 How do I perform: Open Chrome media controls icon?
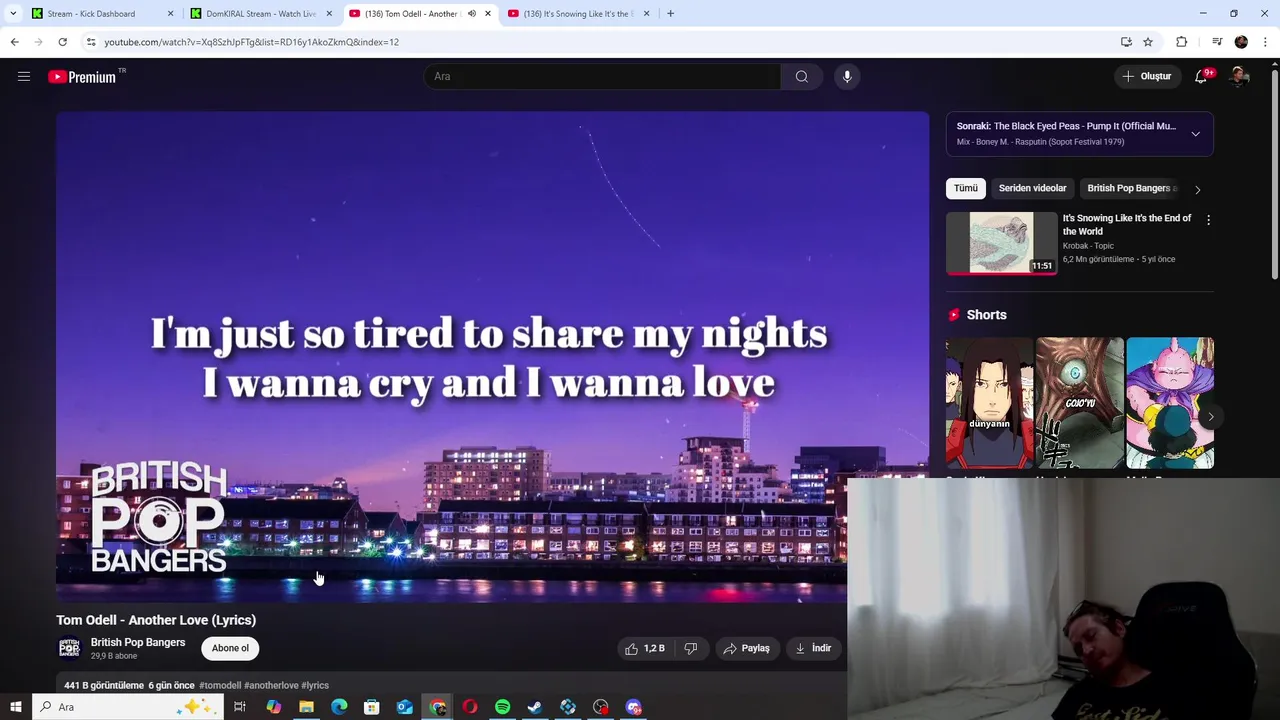tap(1217, 42)
